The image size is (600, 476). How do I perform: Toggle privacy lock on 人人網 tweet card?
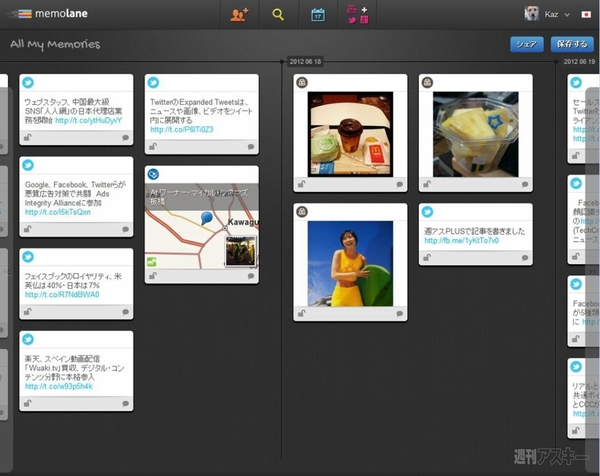[28, 137]
